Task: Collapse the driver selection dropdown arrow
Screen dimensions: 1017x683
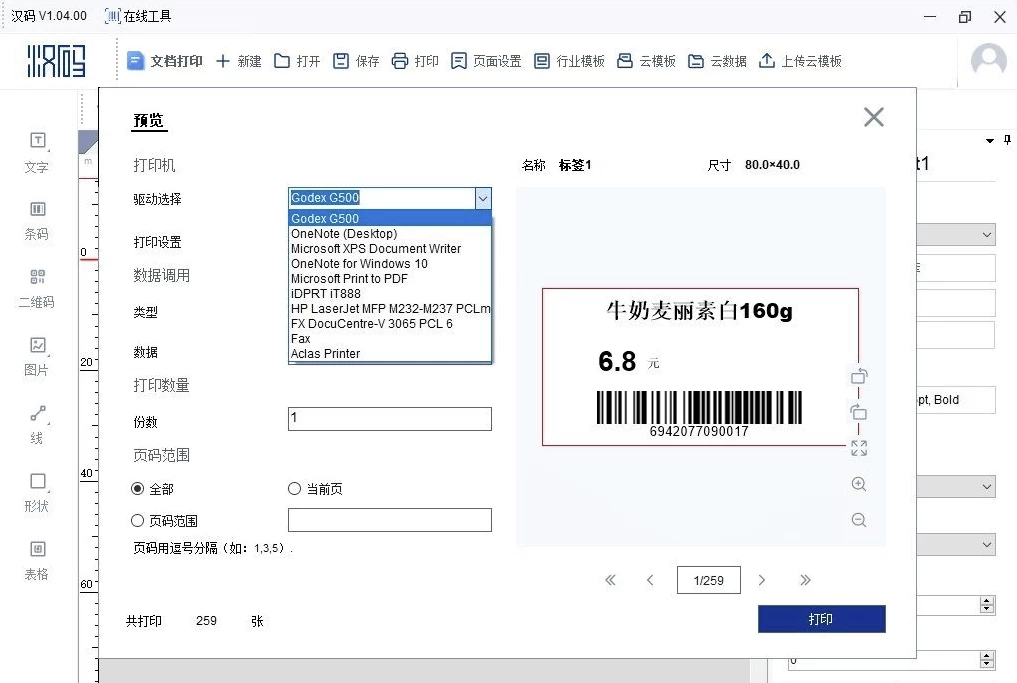Action: click(483, 198)
